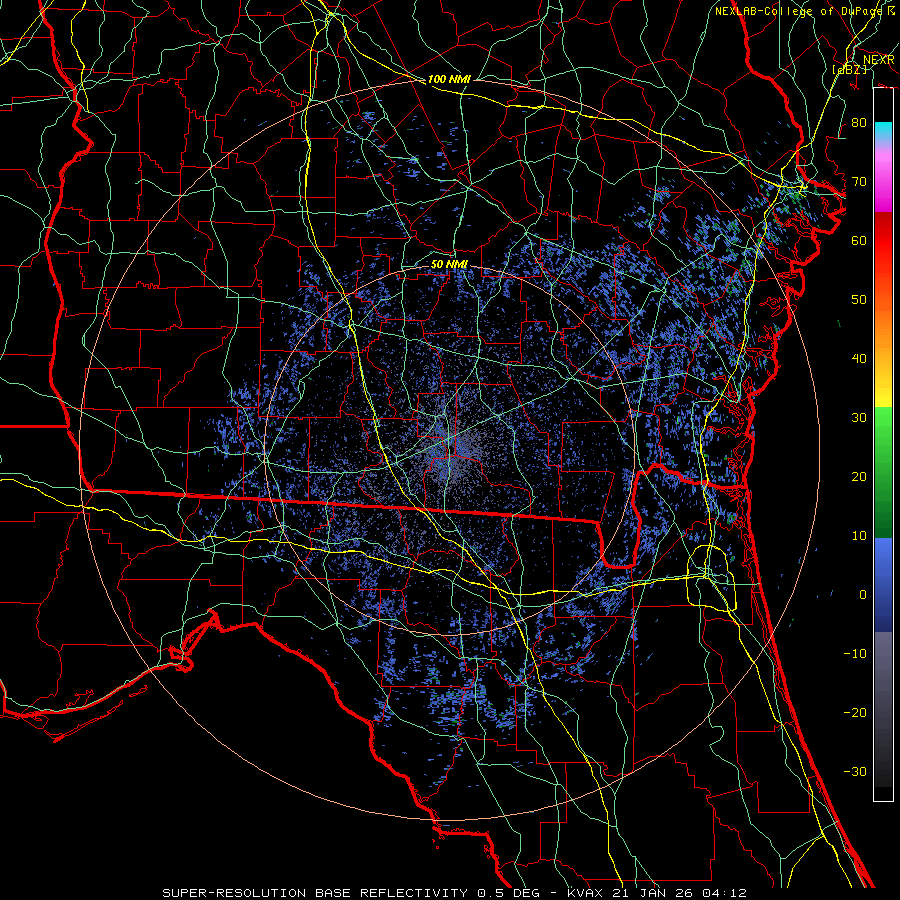Select the 60 value on the reflectivity scale
The height and width of the screenshot is (900, 900).
click(859, 241)
